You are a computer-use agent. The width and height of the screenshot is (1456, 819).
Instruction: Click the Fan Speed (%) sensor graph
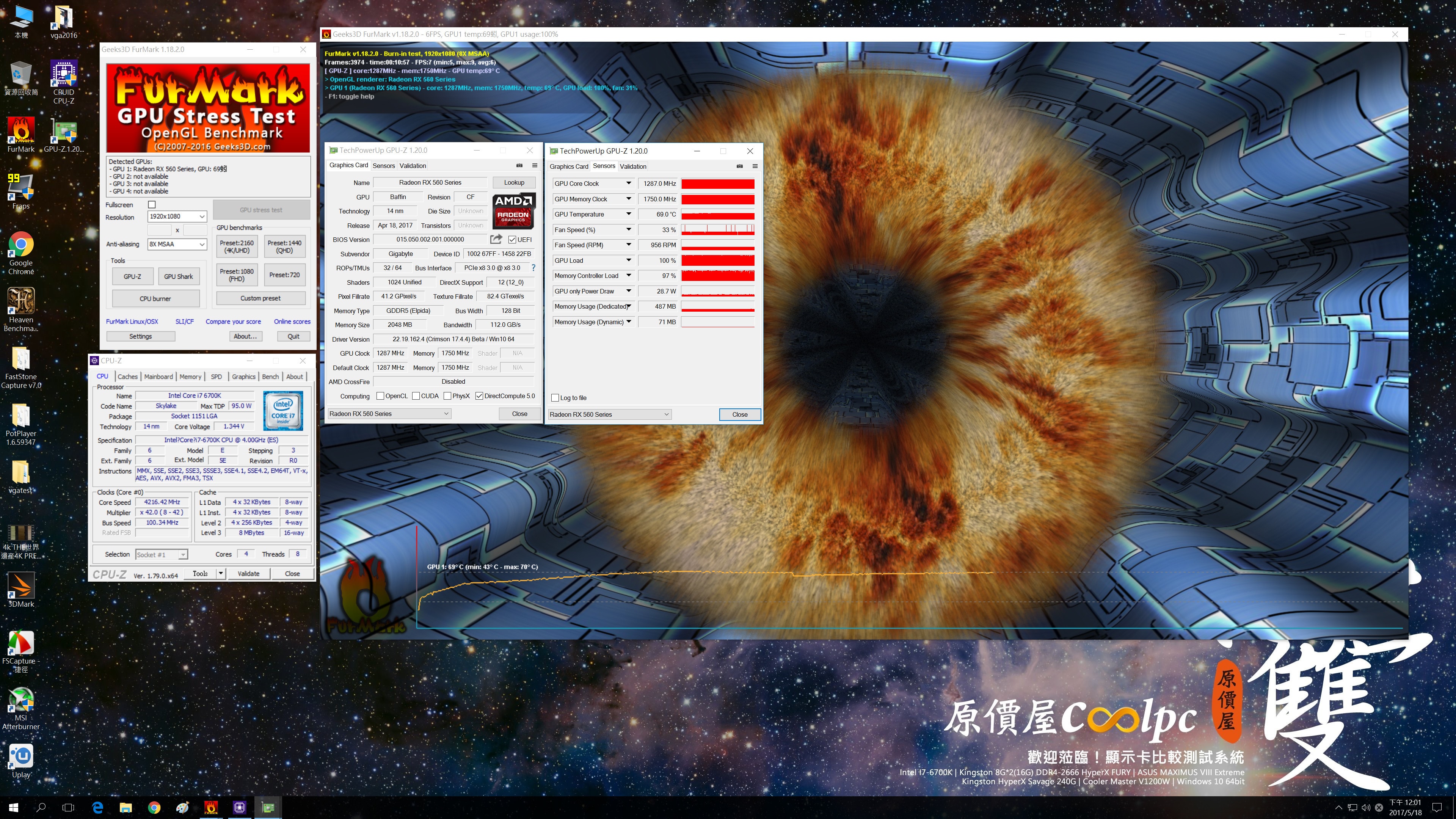point(717,230)
